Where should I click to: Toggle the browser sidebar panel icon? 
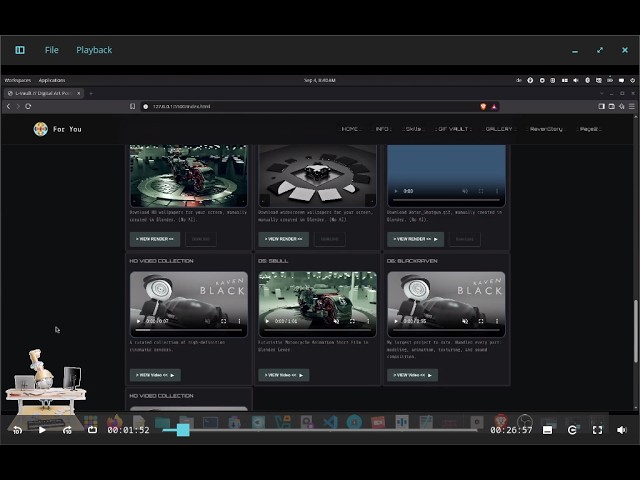pos(601,107)
